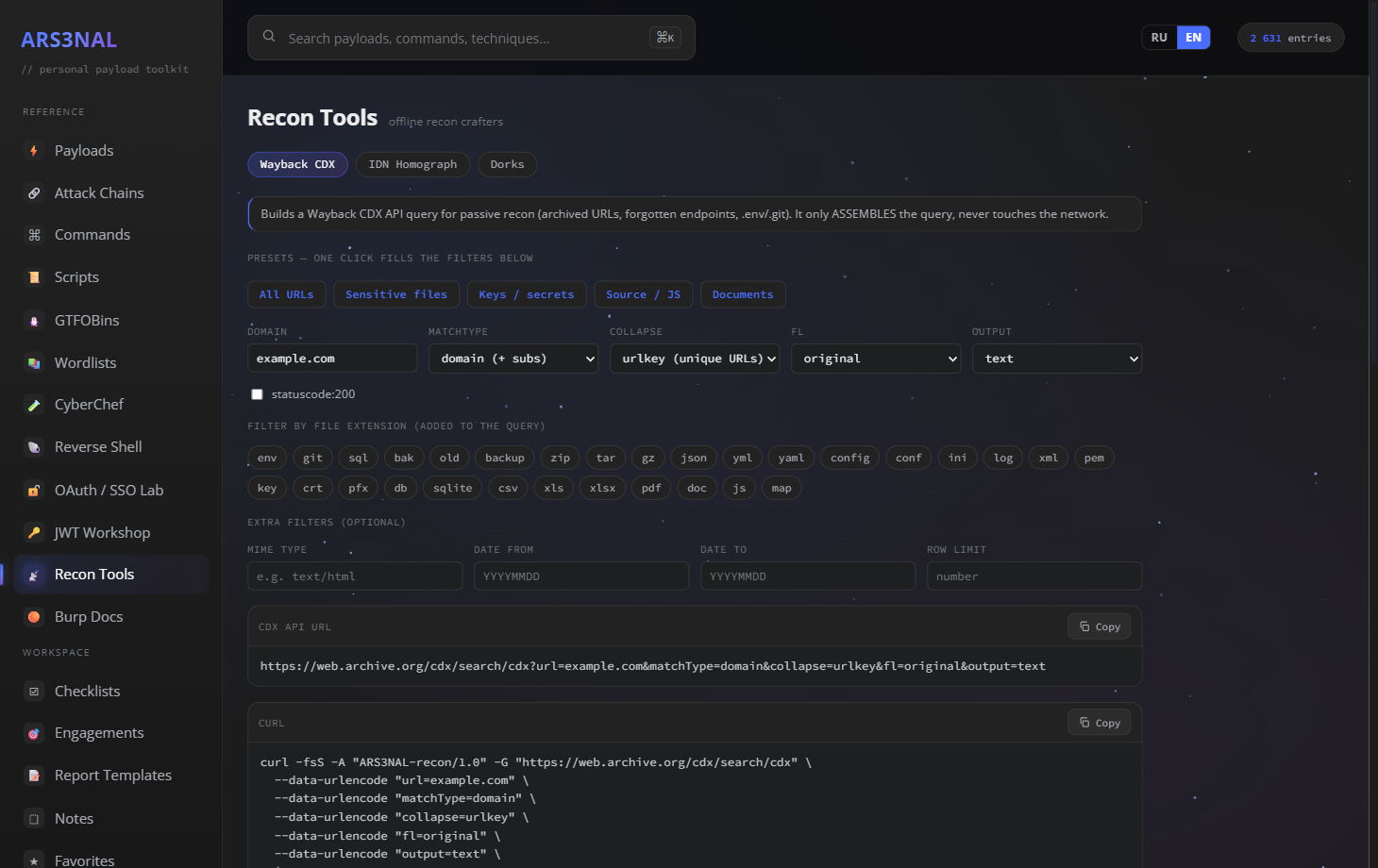
Task: Open Attack Chains from sidebar
Action: tap(110, 193)
